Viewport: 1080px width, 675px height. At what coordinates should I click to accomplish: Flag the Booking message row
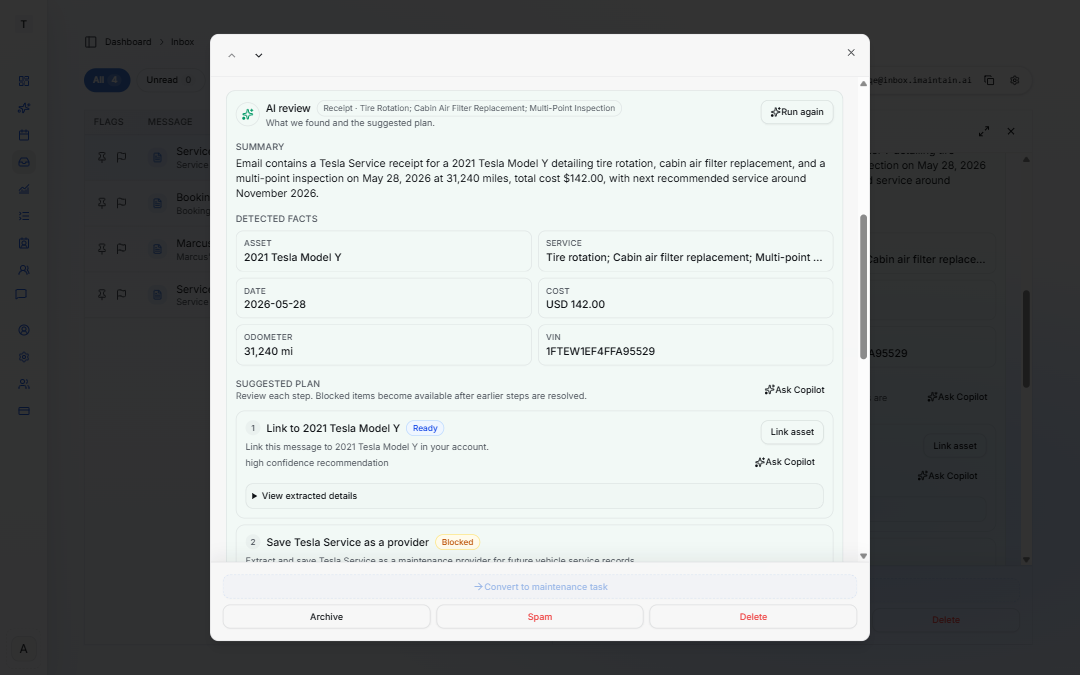click(x=121, y=202)
